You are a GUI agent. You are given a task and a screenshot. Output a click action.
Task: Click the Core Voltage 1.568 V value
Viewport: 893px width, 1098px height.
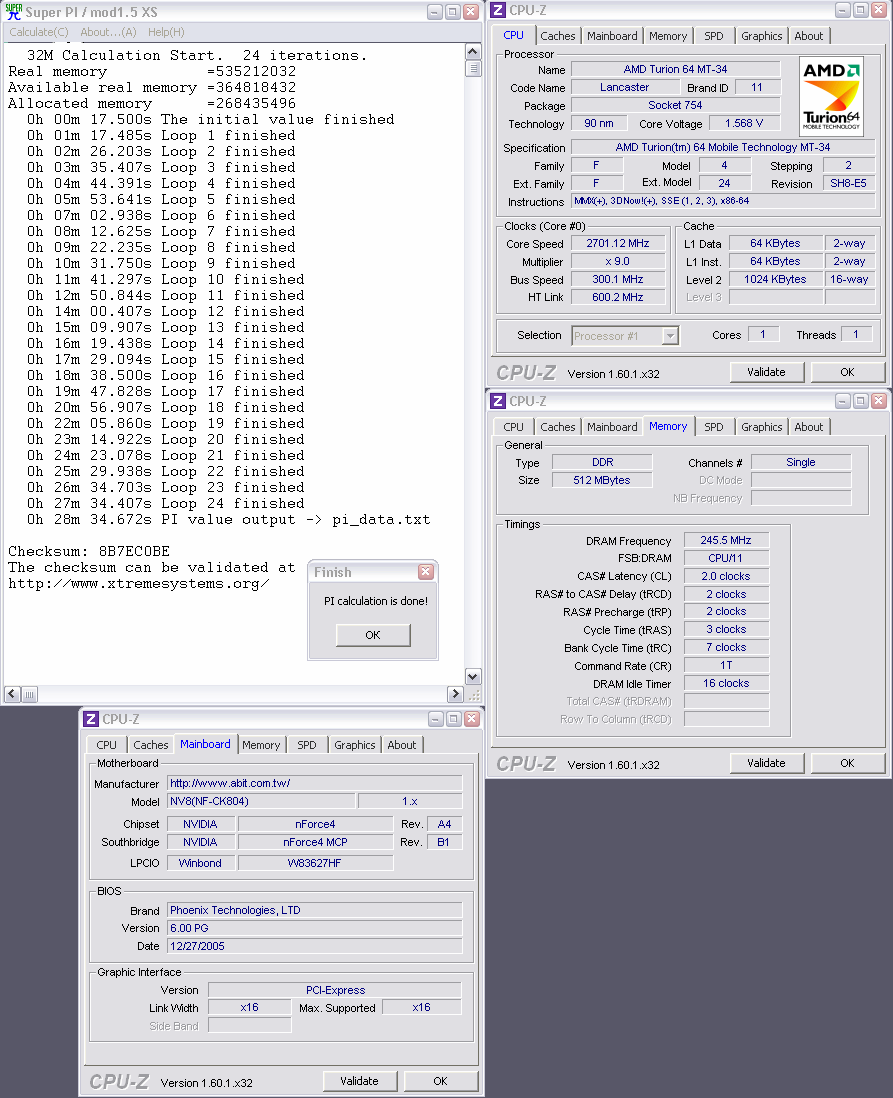(x=745, y=123)
